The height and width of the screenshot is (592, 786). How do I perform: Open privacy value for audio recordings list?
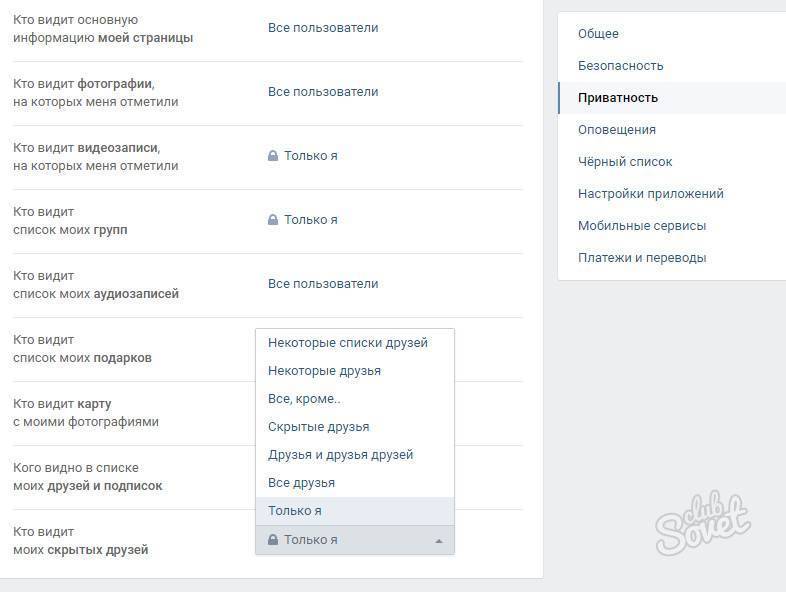pos(323,284)
